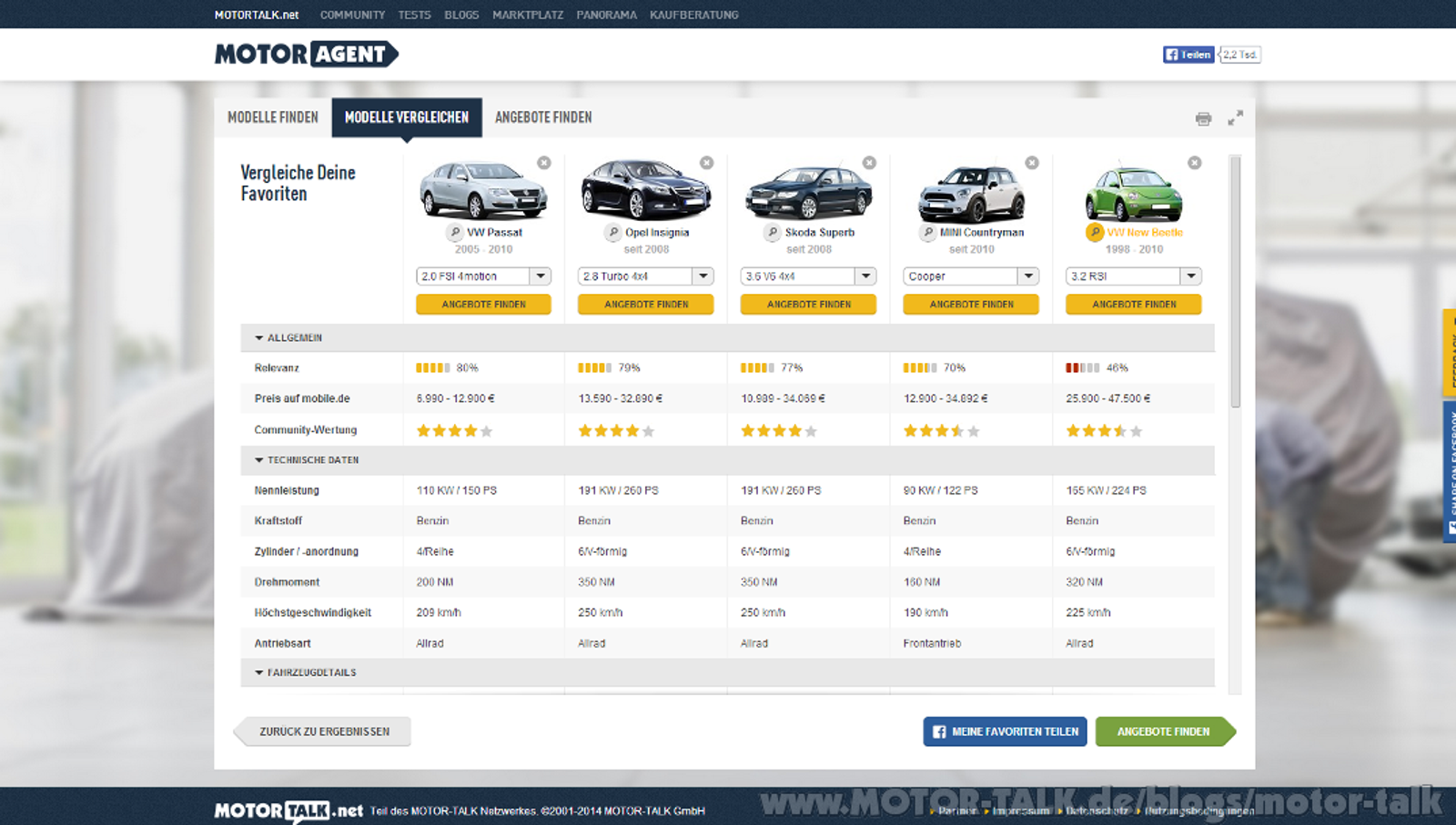Click the MOTOR AGENT logo
The height and width of the screenshot is (825, 1456).
pyautogui.click(x=307, y=54)
